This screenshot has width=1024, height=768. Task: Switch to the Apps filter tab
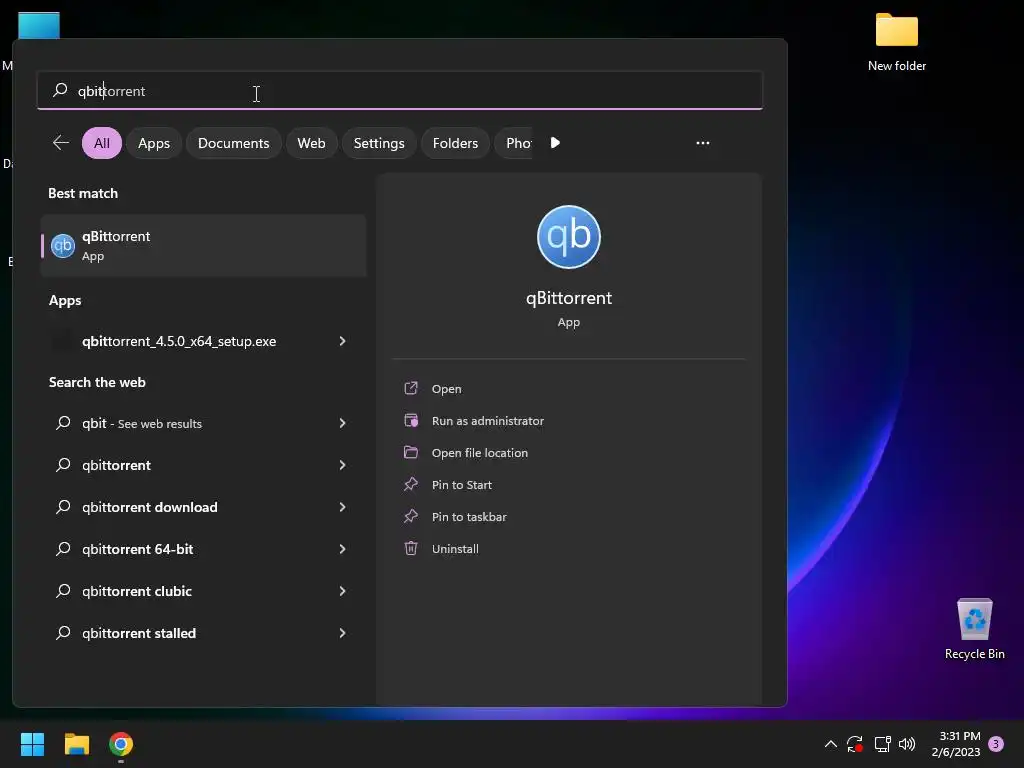pyautogui.click(x=153, y=143)
